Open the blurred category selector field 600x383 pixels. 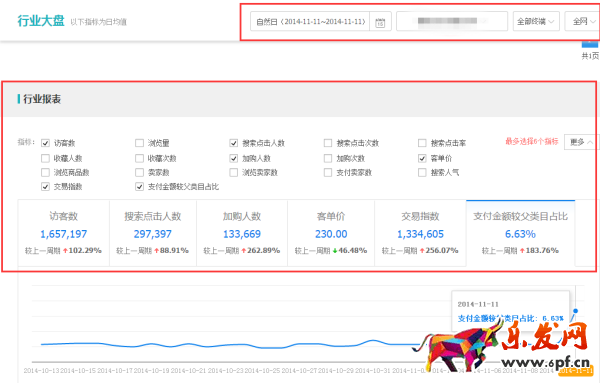tap(452, 21)
